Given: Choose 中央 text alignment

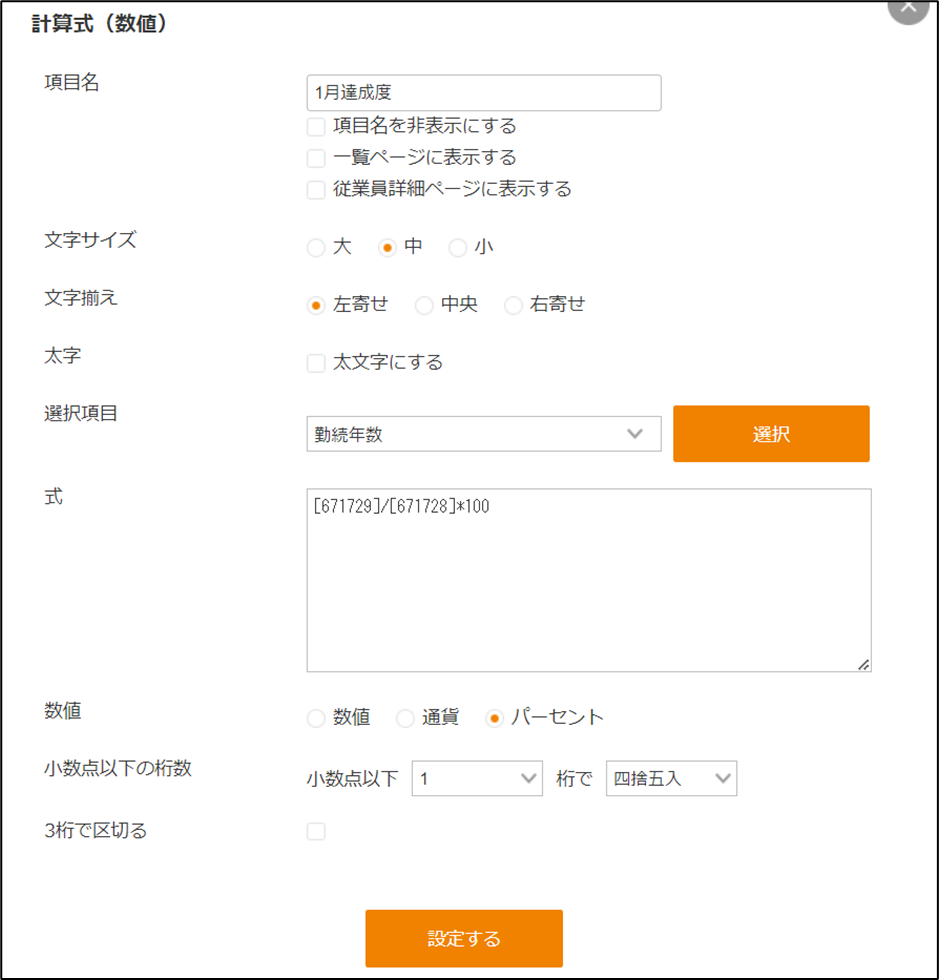Looking at the screenshot, I should [424, 306].
